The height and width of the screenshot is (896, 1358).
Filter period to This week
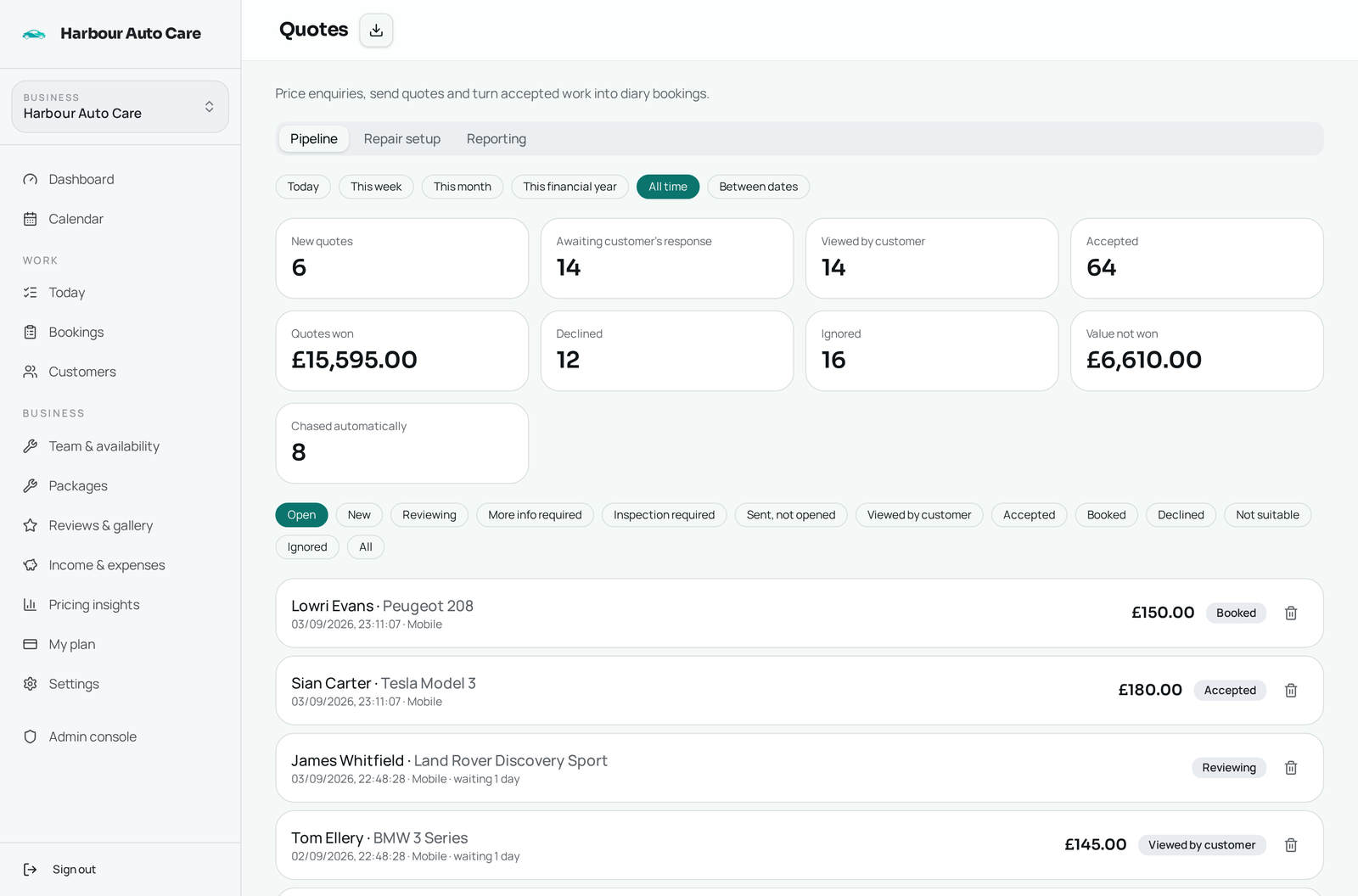[x=376, y=187]
